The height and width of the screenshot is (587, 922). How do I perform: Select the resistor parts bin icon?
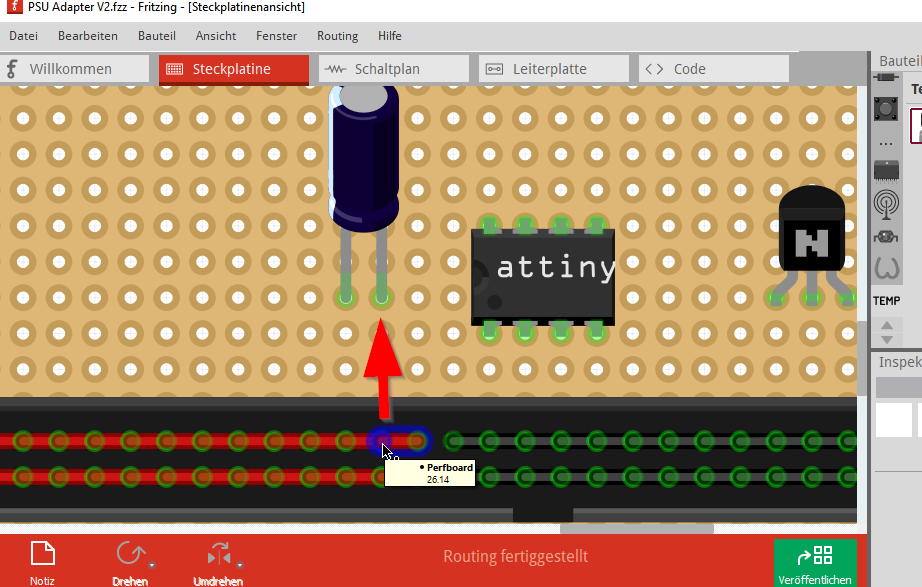pos(886,77)
